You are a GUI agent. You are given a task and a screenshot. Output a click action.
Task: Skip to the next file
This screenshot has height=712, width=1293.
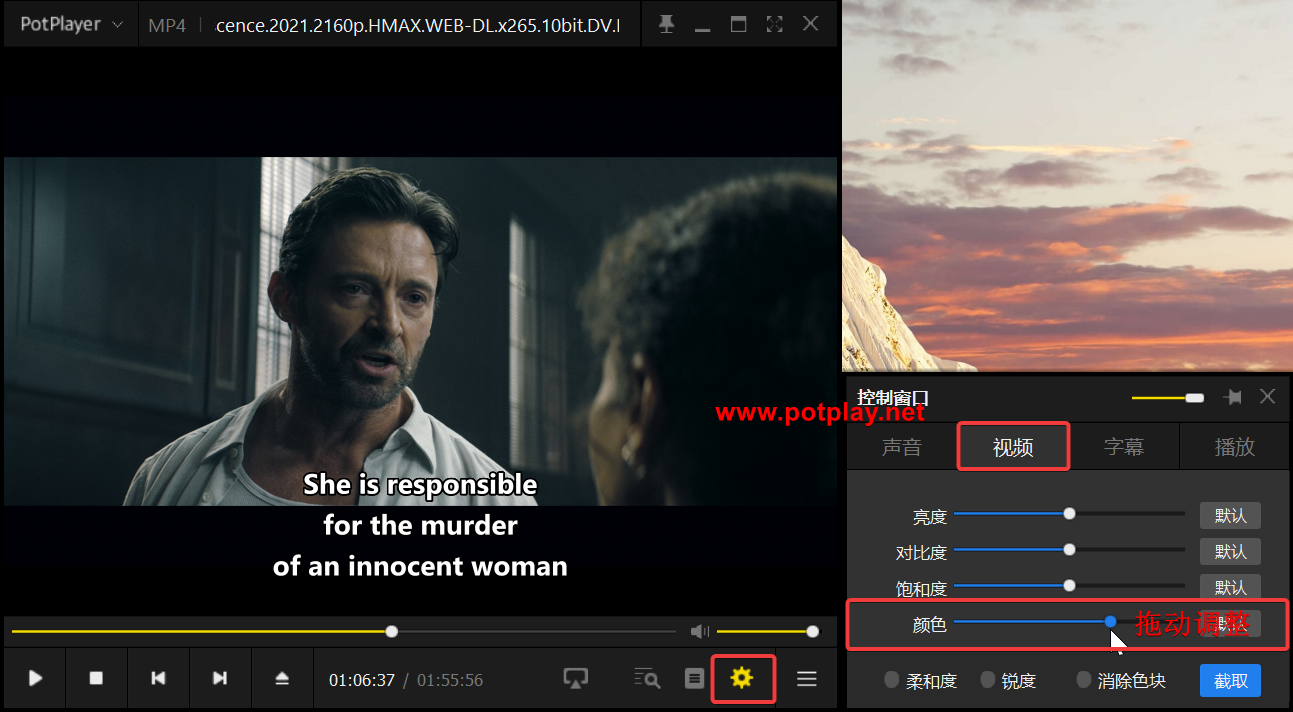tap(220, 678)
